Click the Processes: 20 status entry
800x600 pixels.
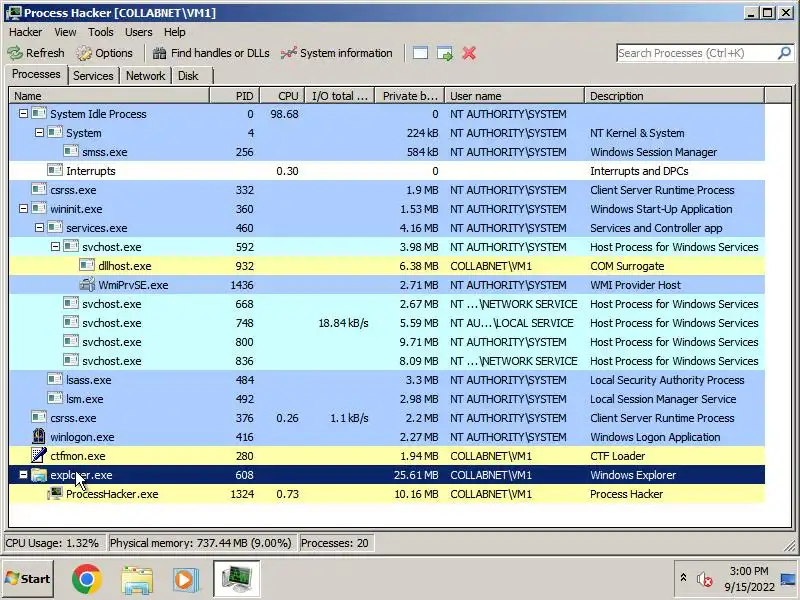click(x=335, y=542)
